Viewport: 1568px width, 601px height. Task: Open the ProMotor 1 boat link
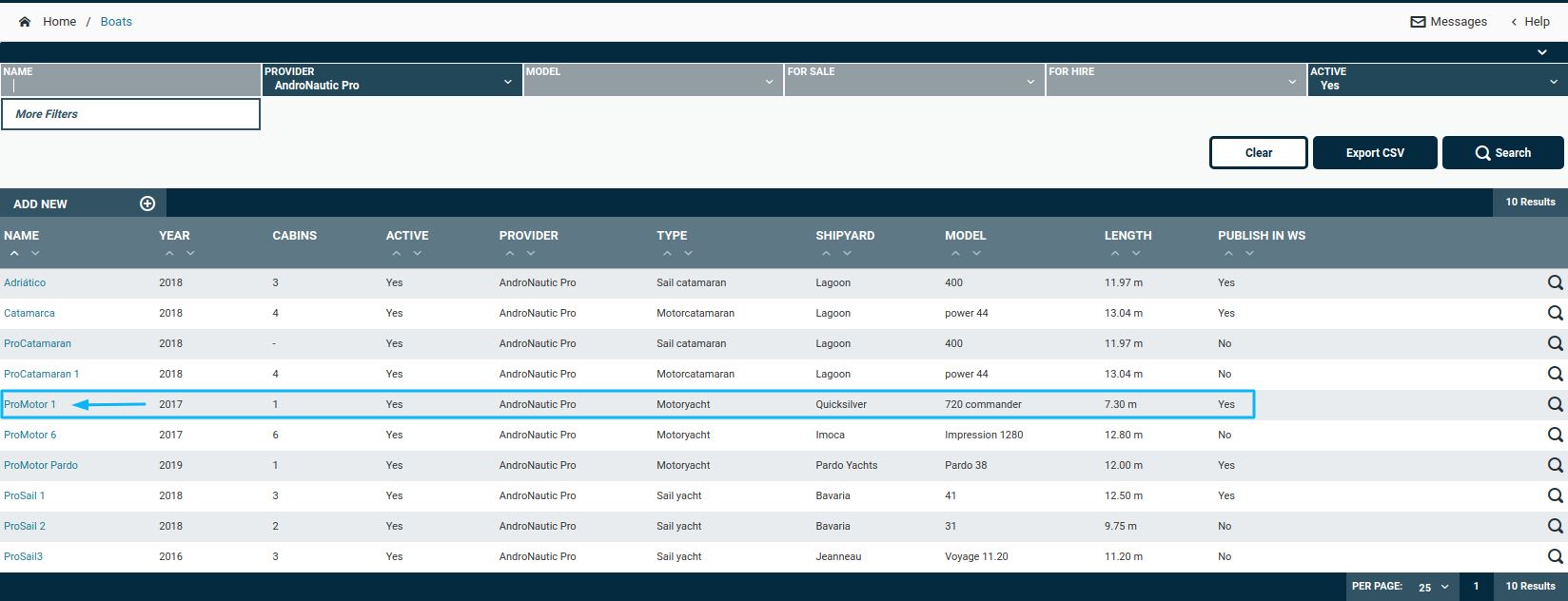pos(29,404)
